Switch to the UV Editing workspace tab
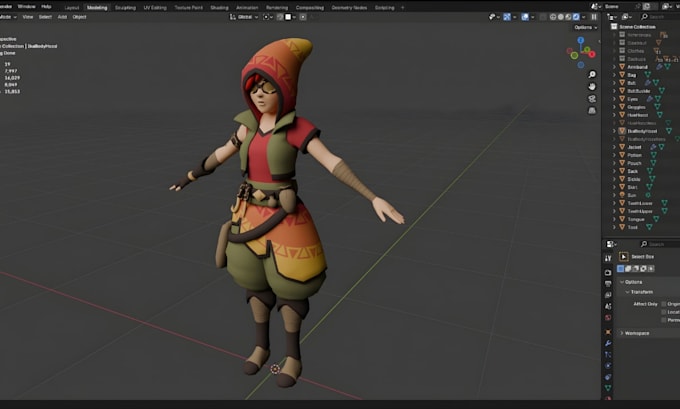 155,7
